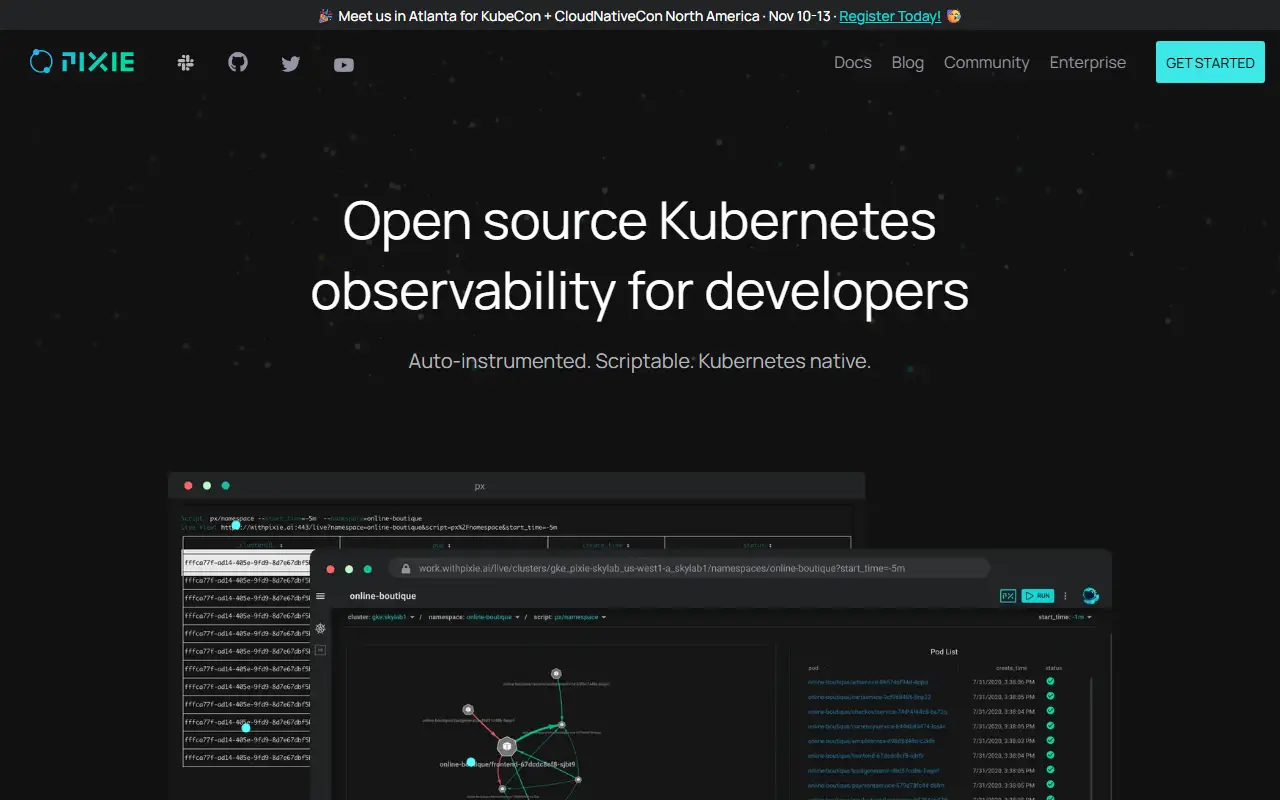Screen dimensions: 1280x800
Task: Click the astronaut profile avatar in the Pixie UI
Action: 1091,596
